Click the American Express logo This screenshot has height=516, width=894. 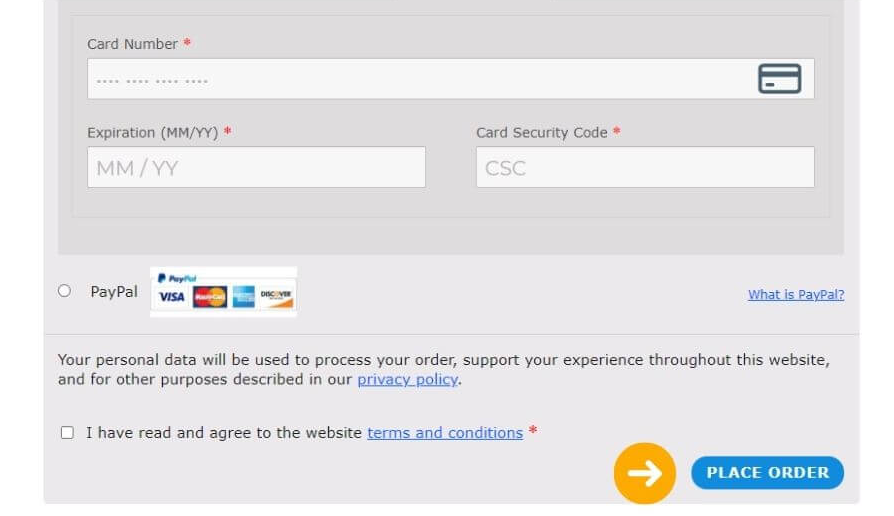pos(243,297)
